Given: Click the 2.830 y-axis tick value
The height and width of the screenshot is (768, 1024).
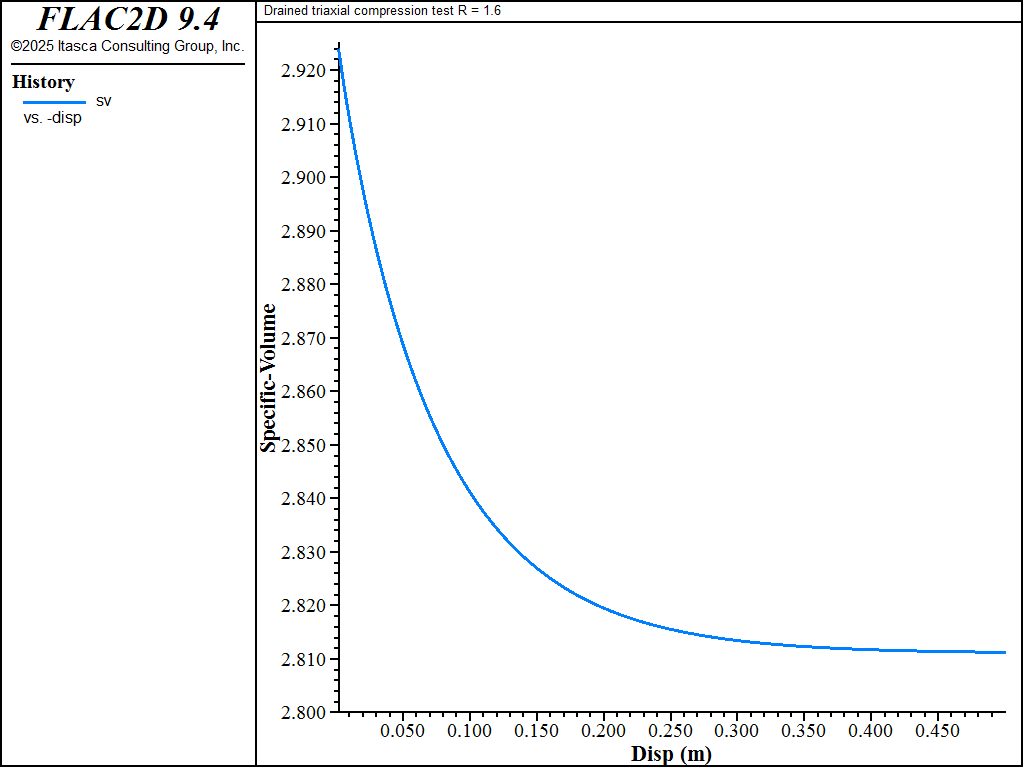Looking at the screenshot, I should [x=302, y=552].
